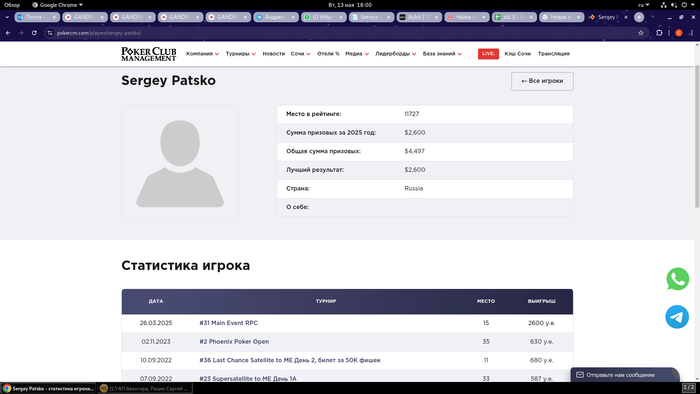Open the tab search arrow
The width and height of the screenshot is (700, 394).
tap(7, 17)
